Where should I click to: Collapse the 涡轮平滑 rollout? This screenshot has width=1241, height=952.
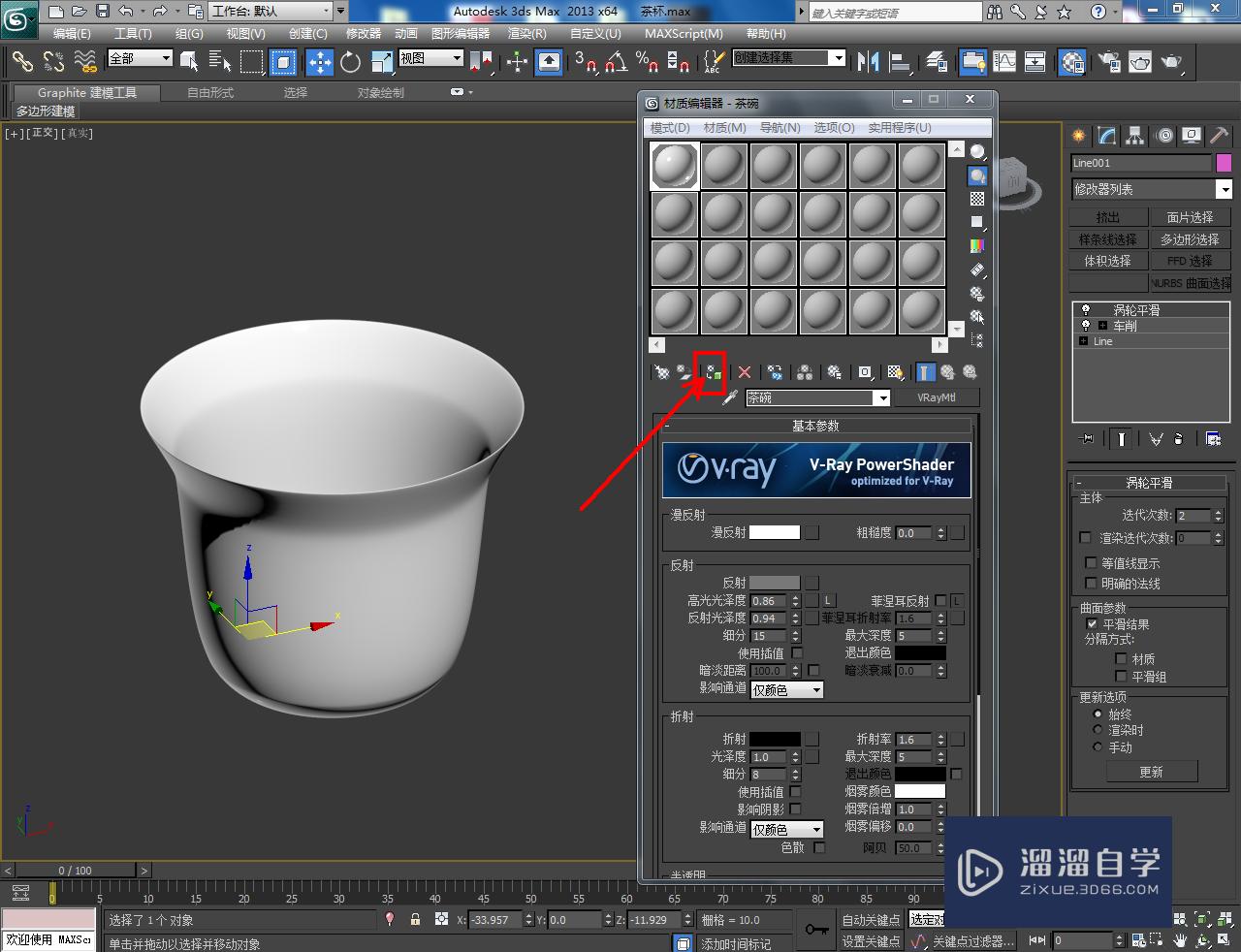[x=1149, y=482]
